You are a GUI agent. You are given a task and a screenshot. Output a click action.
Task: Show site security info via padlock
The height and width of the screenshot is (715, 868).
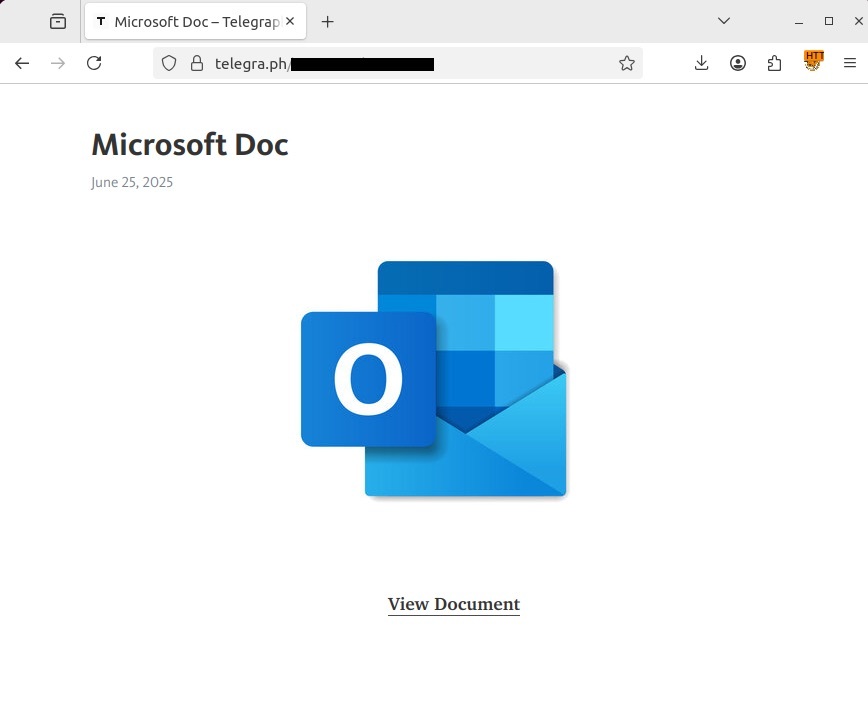pyautogui.click(x=196, y=63)
